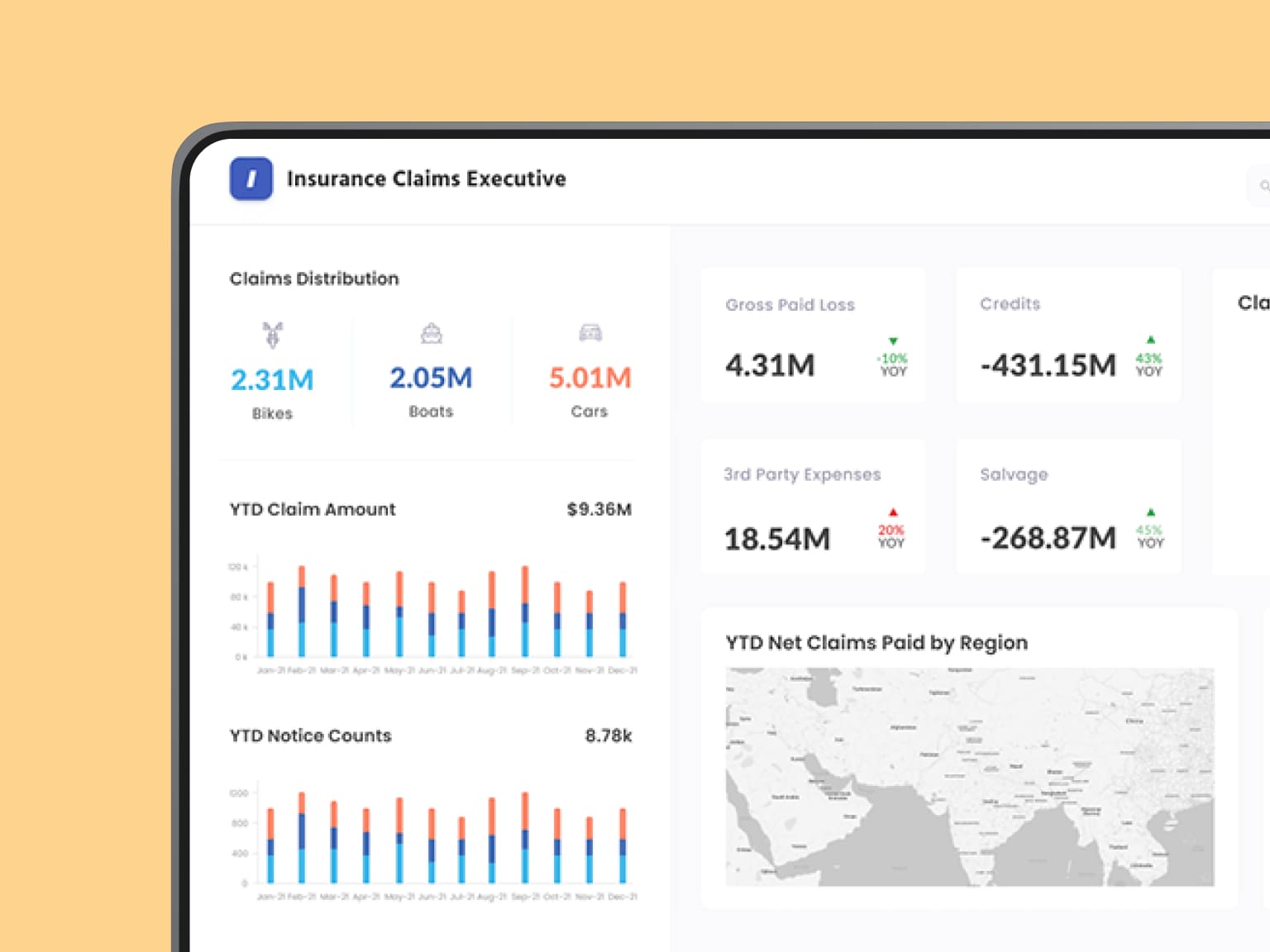
Task: Click the Cars label
Action: coord(590,412)
